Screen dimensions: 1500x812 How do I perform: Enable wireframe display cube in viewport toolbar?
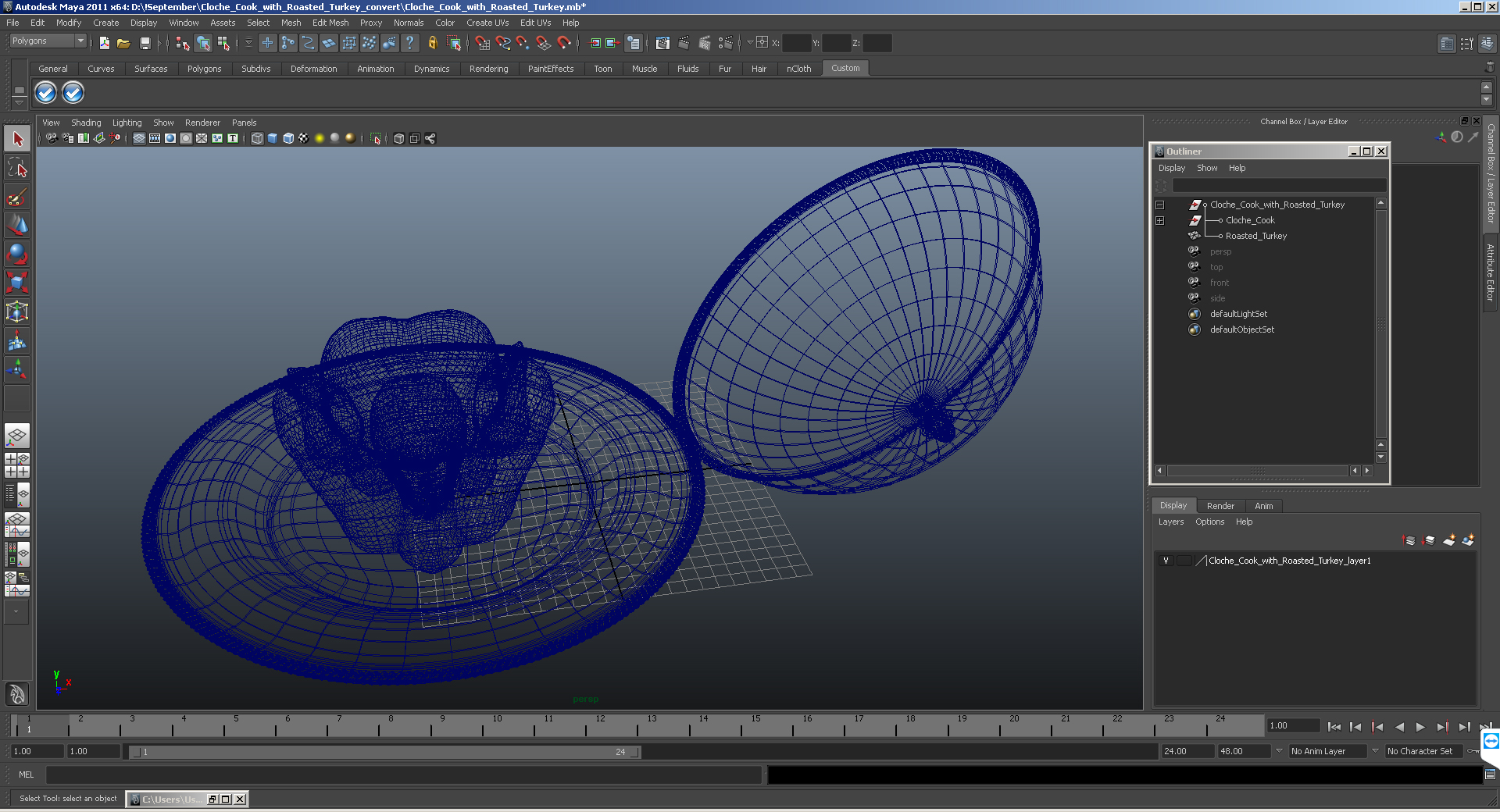click(x=257, y=138)
